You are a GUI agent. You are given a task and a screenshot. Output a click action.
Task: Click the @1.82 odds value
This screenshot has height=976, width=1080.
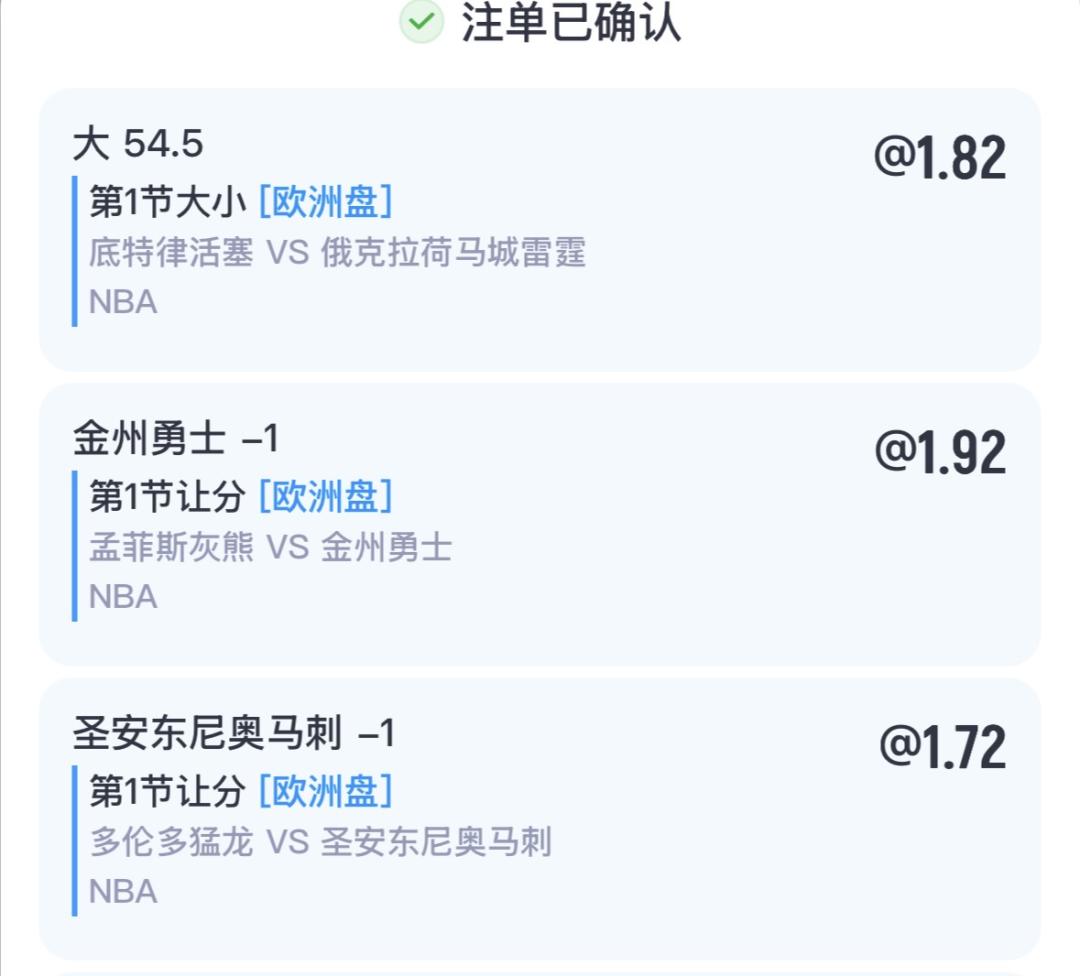pyautogui.click(x=940, y=158)
